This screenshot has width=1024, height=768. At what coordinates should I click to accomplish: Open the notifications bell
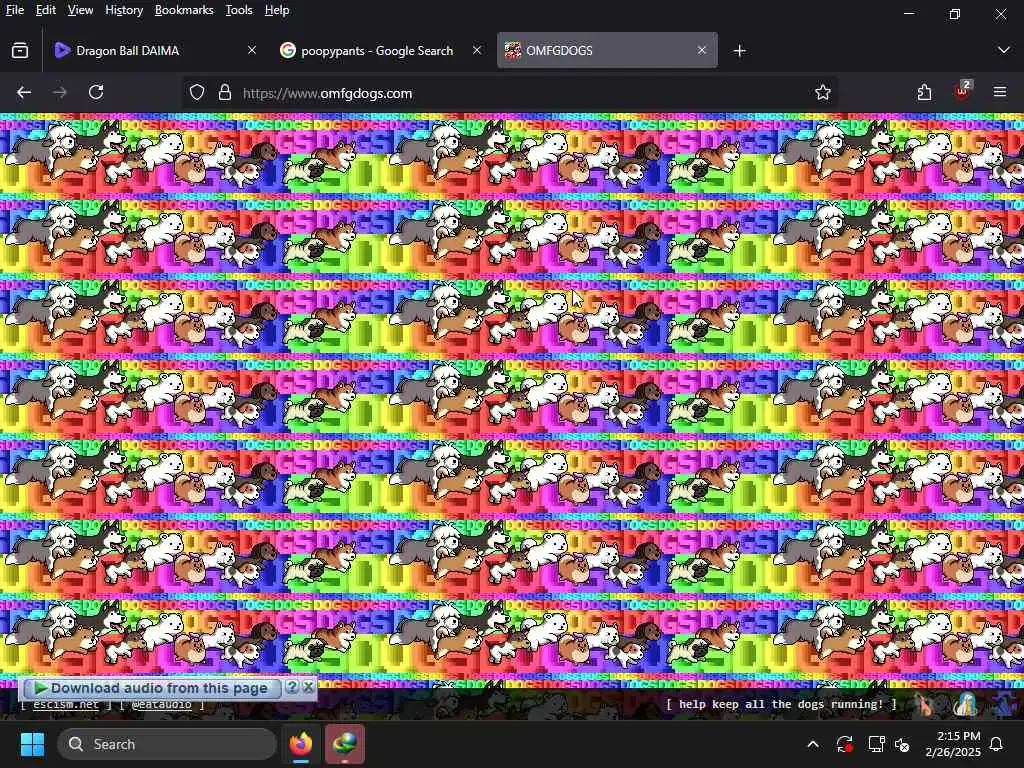pos(997,744)
